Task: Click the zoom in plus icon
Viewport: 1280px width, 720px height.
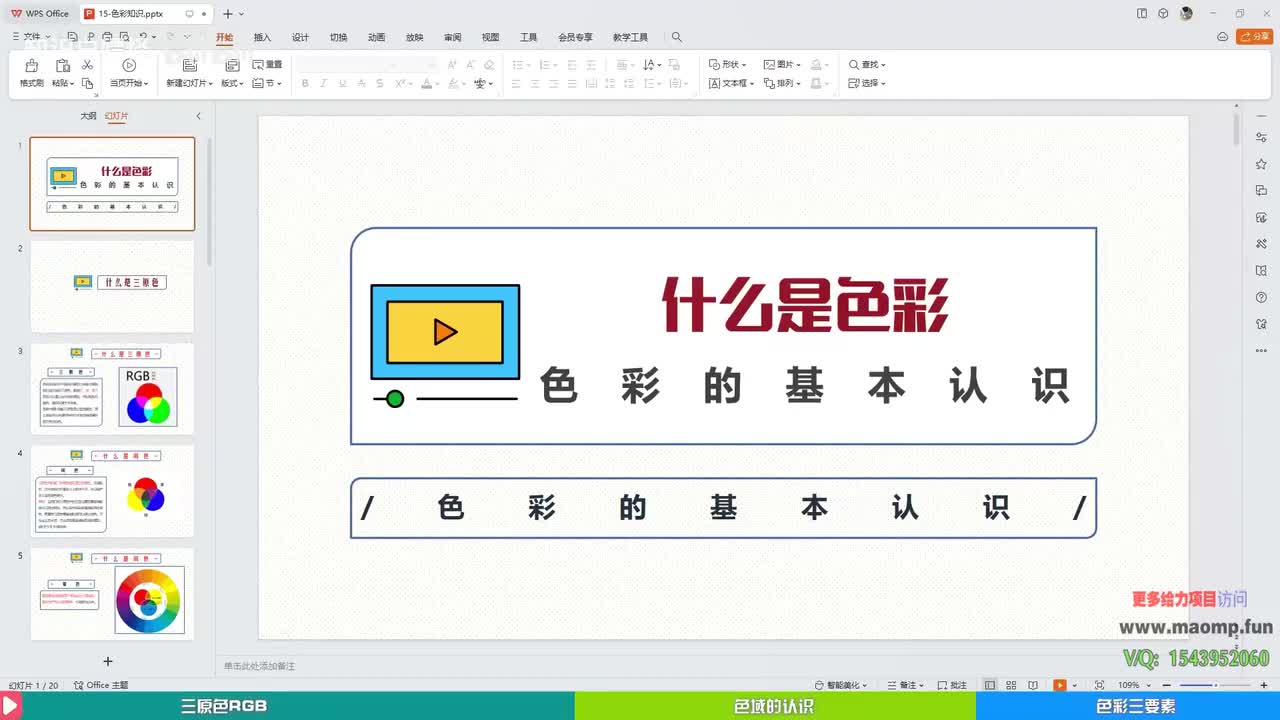Action: point(1264,685)
